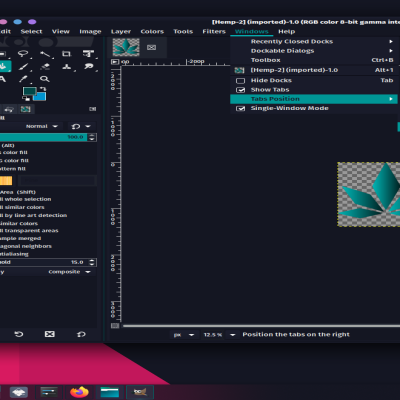The height and width of the screenshot is (400, 400).
Task: Select the Color Picker tool
Action: [x=23, y=79]
